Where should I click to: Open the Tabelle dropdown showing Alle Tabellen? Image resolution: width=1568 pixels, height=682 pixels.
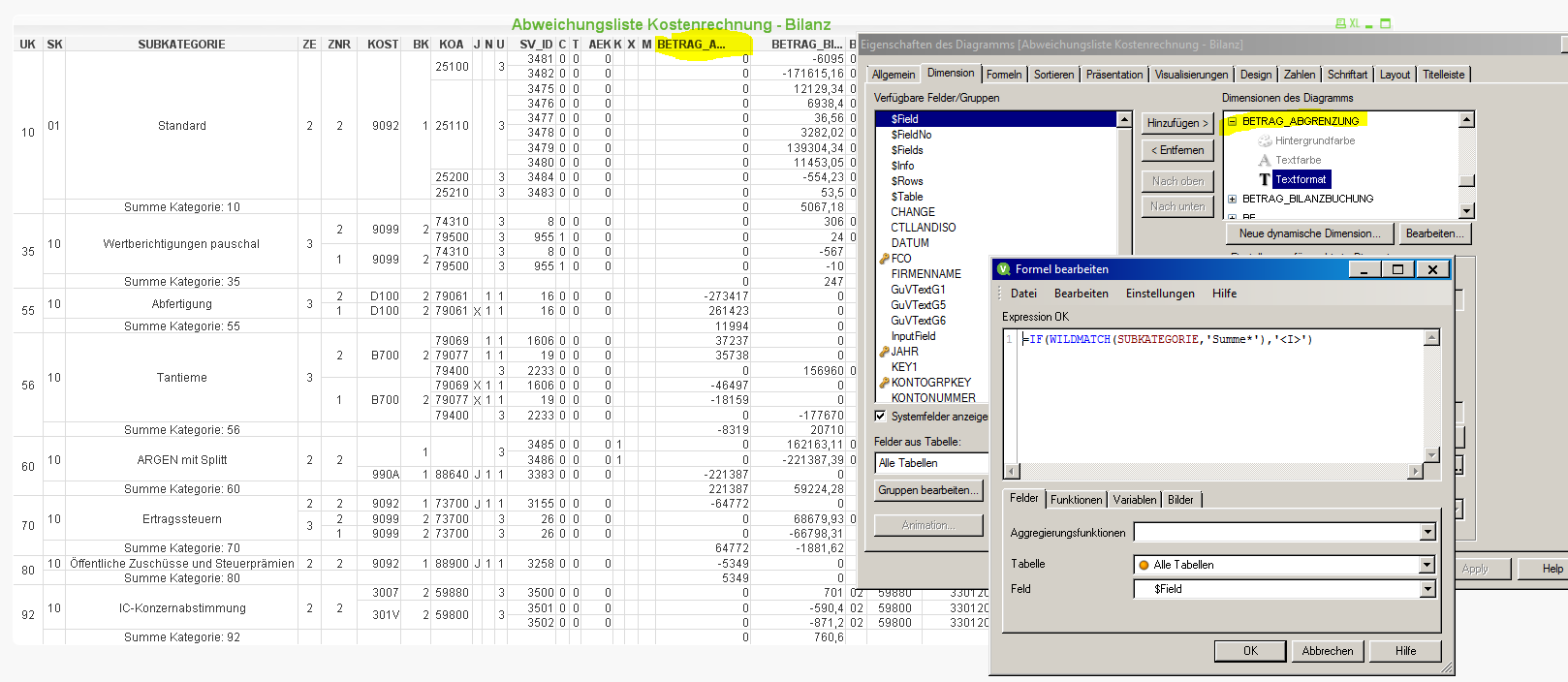pos(1427,565)
